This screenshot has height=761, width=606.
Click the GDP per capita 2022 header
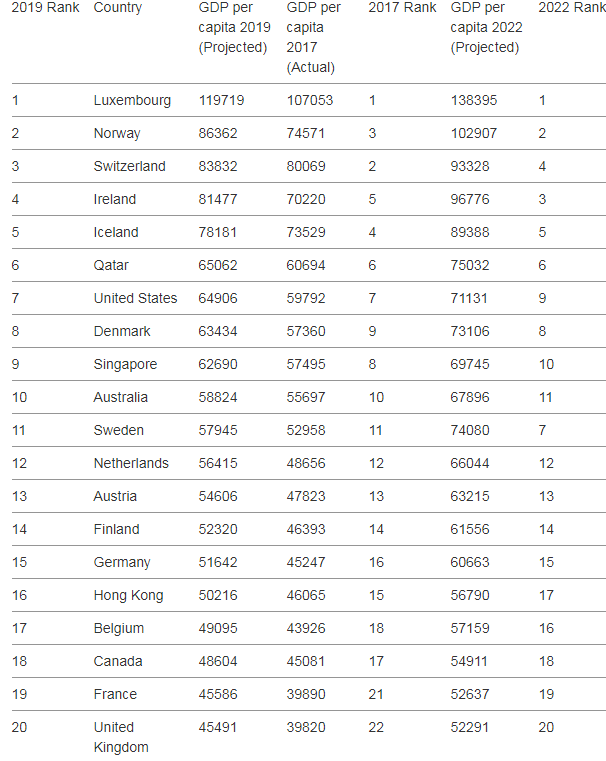pyautogui.click(x=486, y=27)
